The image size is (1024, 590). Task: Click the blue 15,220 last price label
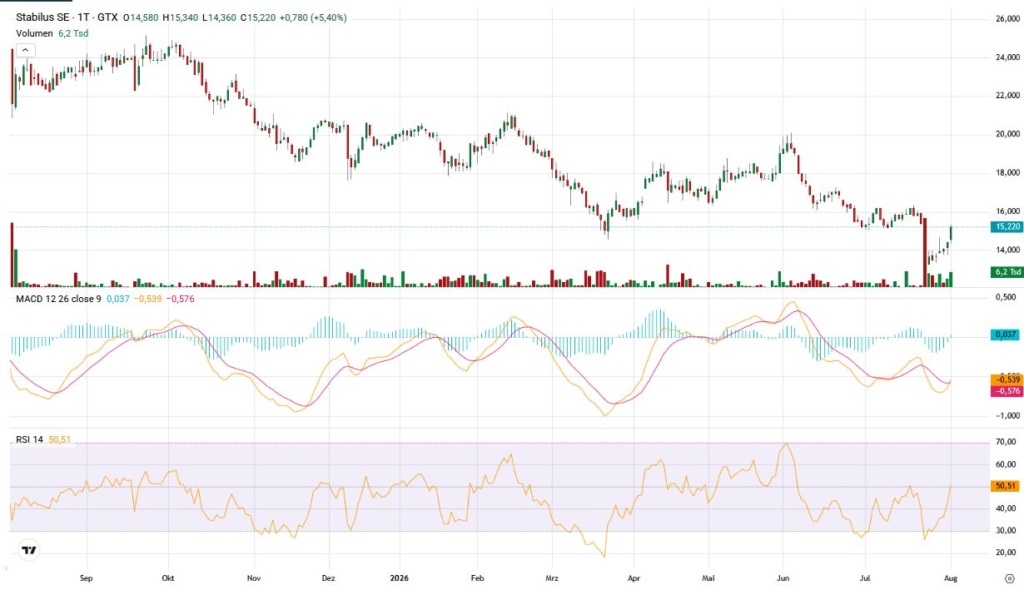tap(1006, 227)
